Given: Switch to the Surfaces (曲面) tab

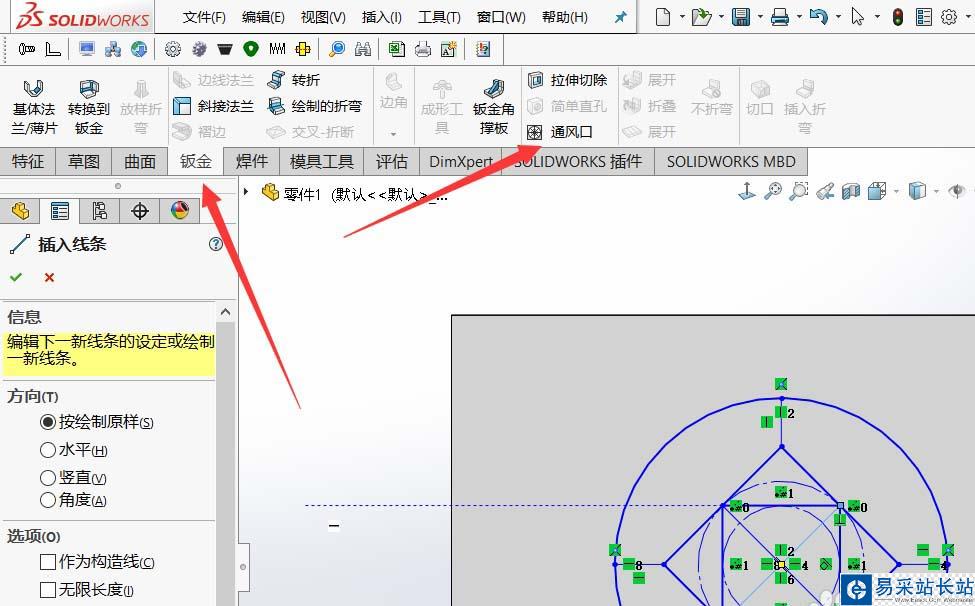Looking at the screenshot, I should tap(140, 162).
